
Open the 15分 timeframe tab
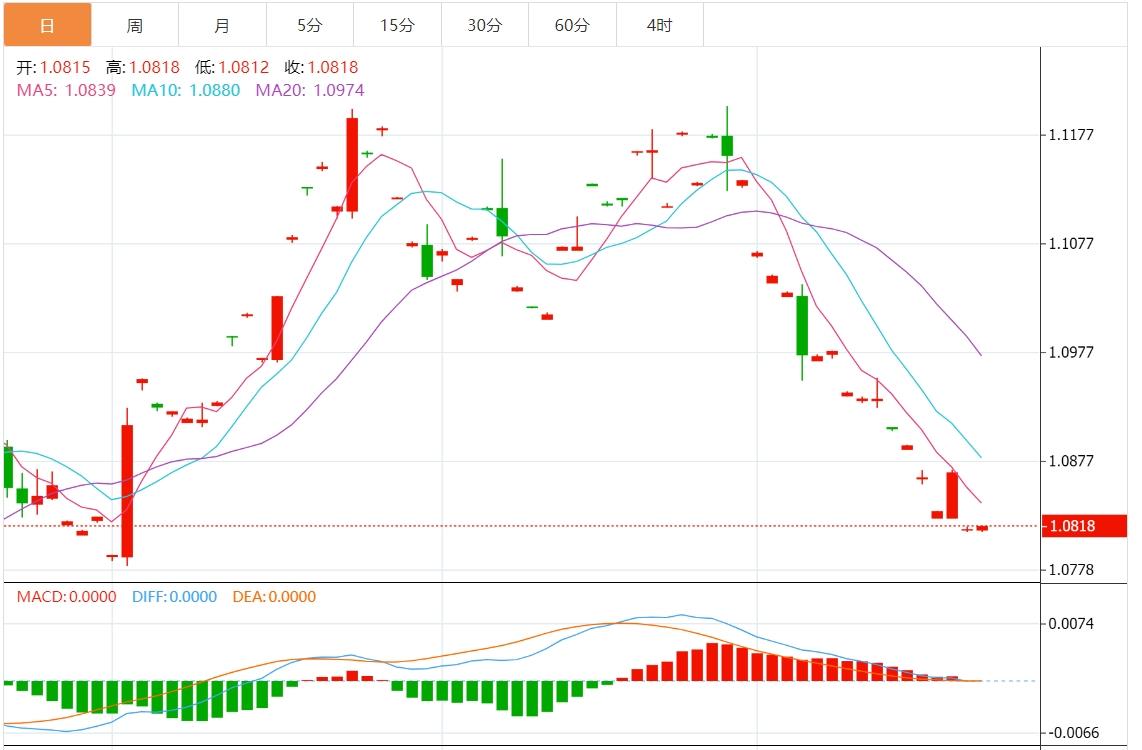pos(397,25)
